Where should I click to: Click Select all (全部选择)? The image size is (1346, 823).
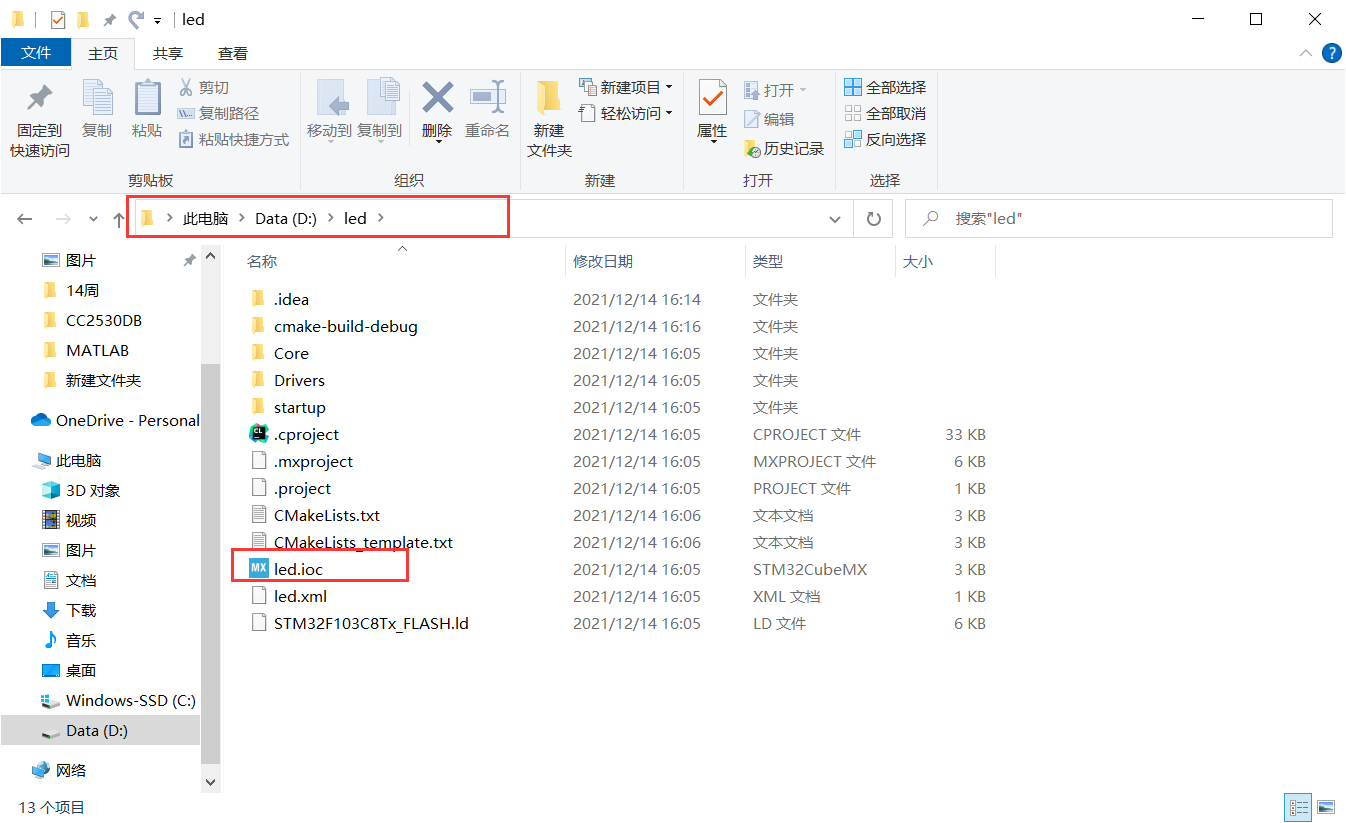coord(886,88)
